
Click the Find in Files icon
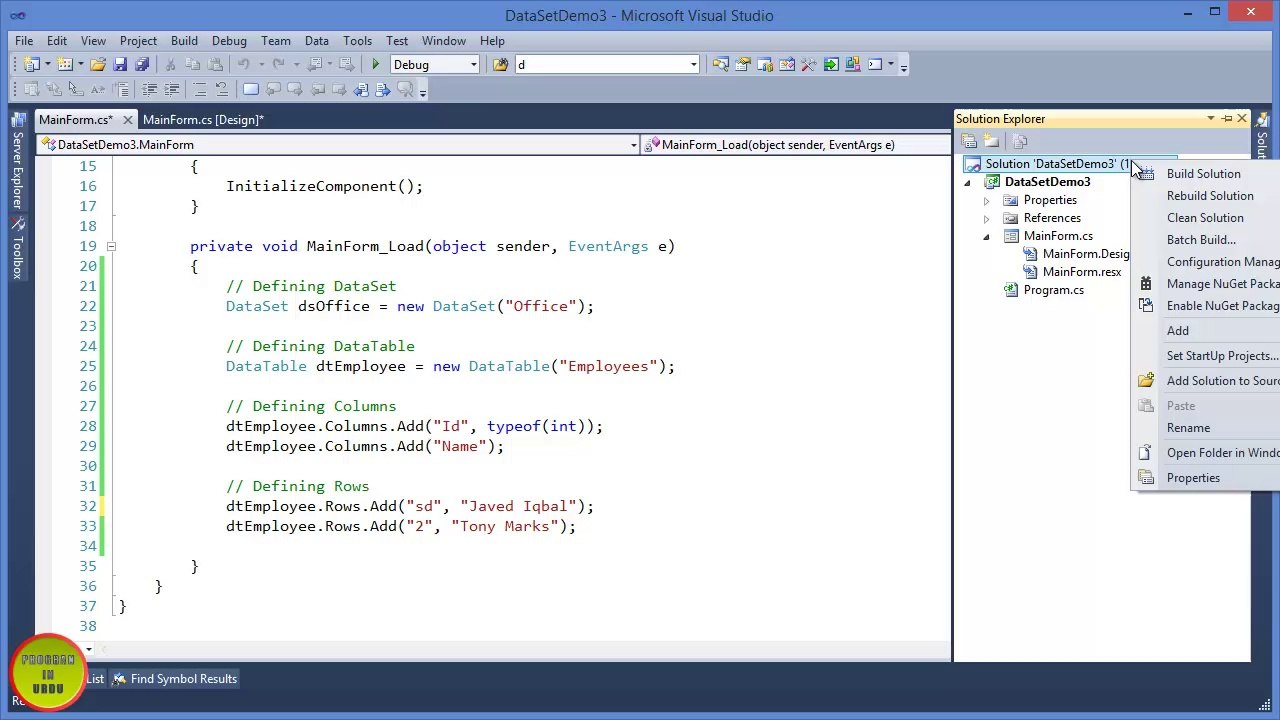(500, 65)
